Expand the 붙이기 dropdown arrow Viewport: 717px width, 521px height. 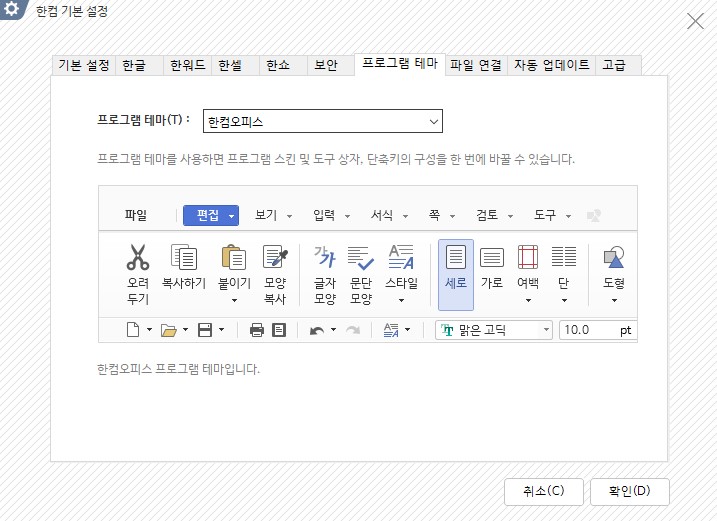point(234,301)
